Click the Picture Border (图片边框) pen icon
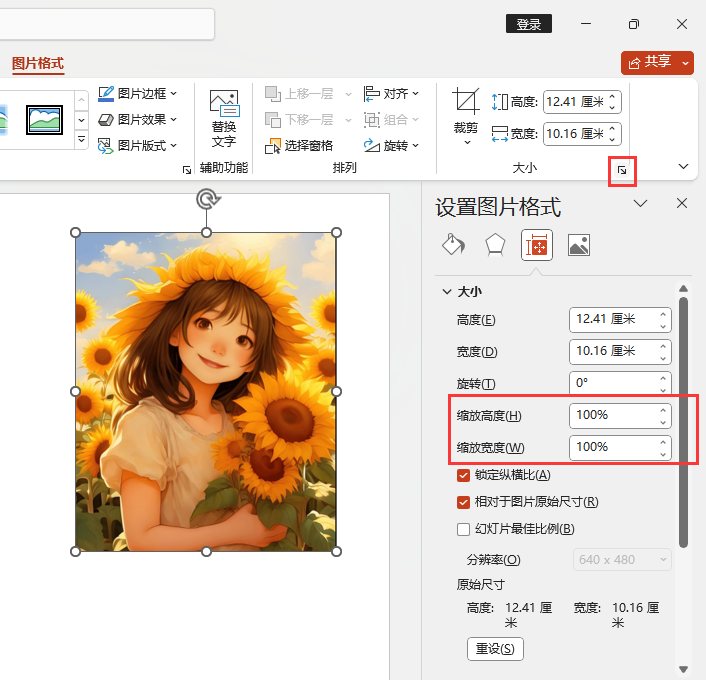706x680 pixels. 106,94
